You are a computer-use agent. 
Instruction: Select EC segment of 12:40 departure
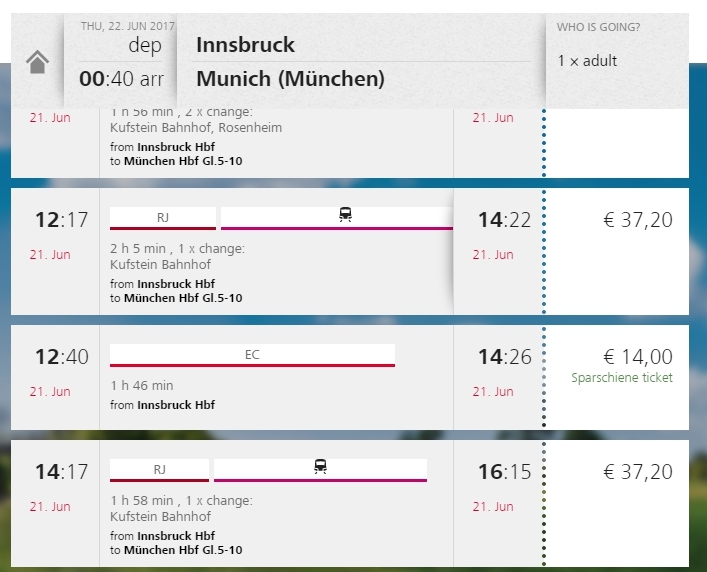pyautogui.click(x=252, y=356)
